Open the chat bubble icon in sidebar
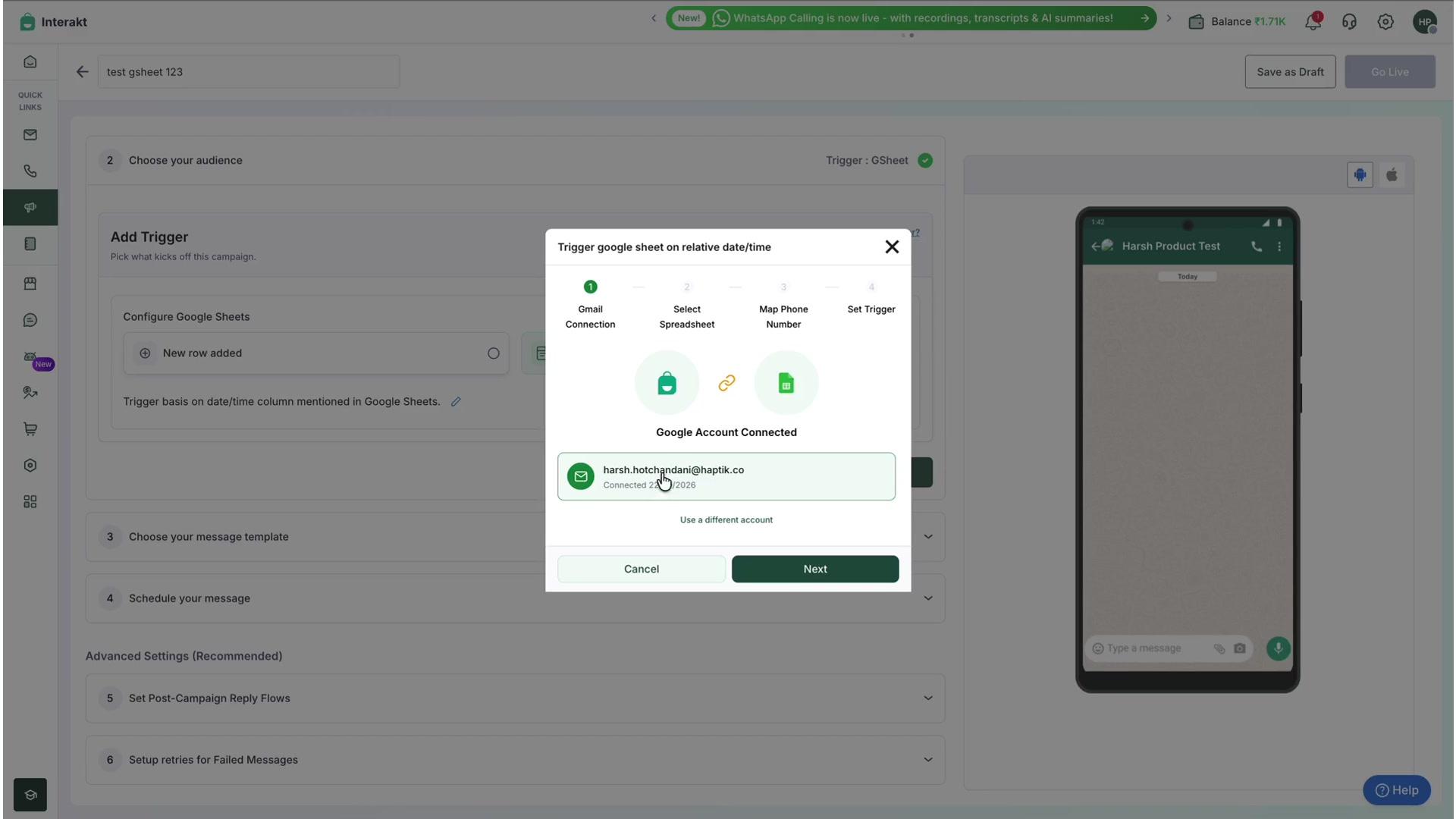 coord(30,320)
